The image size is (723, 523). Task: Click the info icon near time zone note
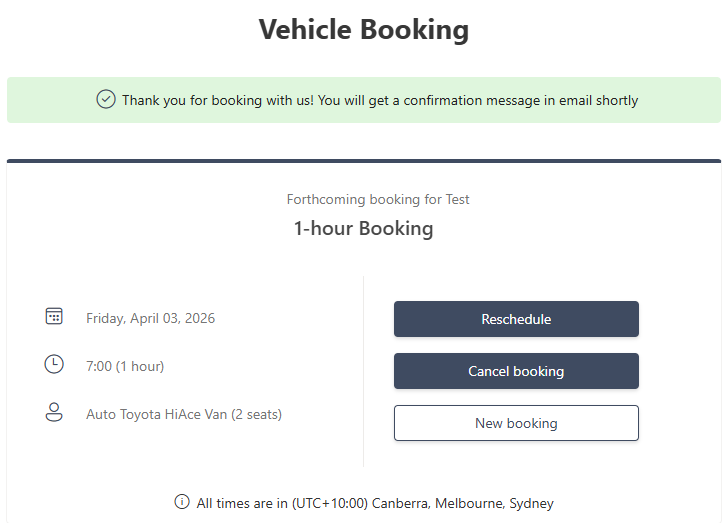(182, 502)
